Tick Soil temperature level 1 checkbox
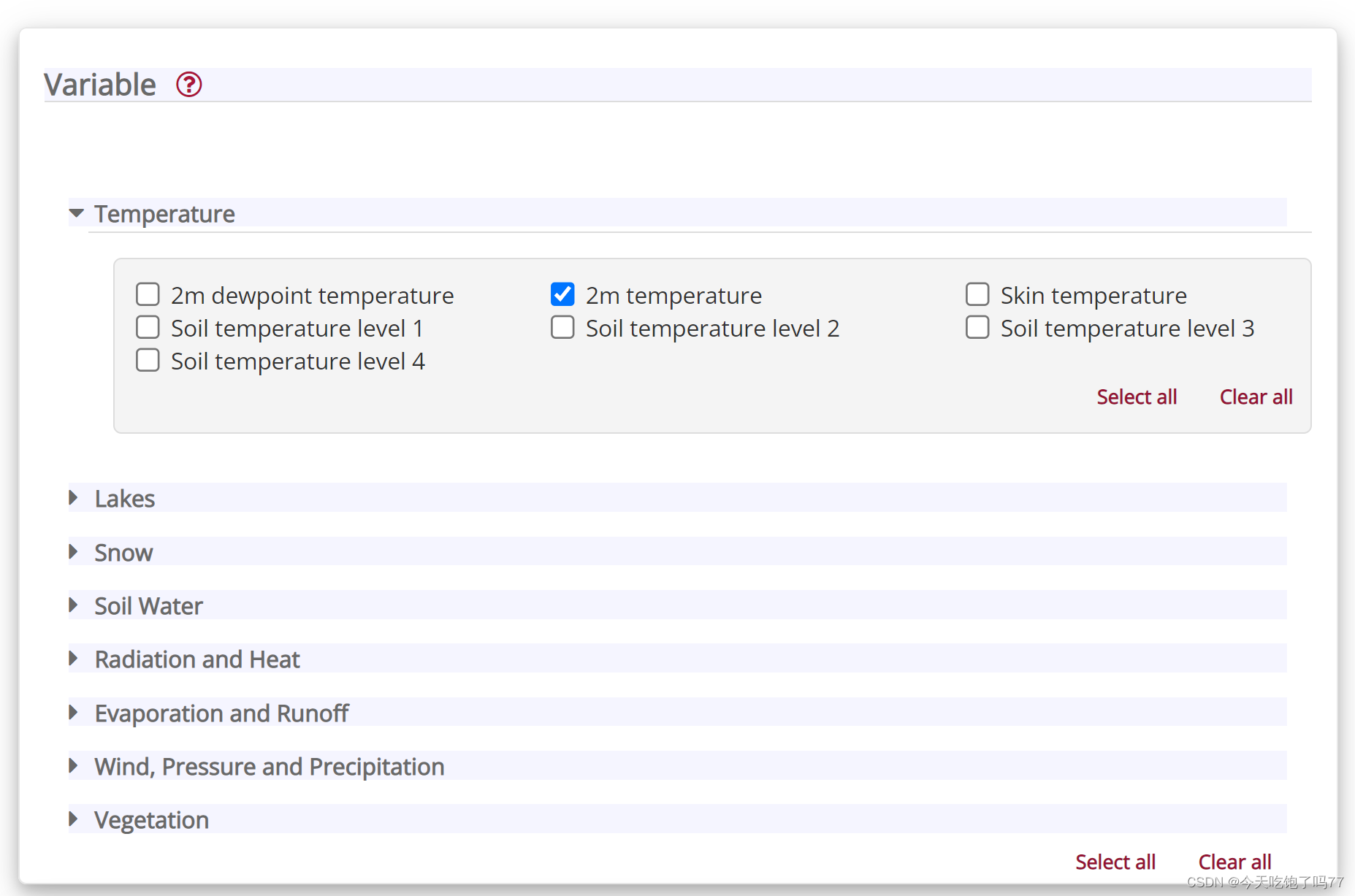Screen dimensions: 1355x896 pos(148,327)
